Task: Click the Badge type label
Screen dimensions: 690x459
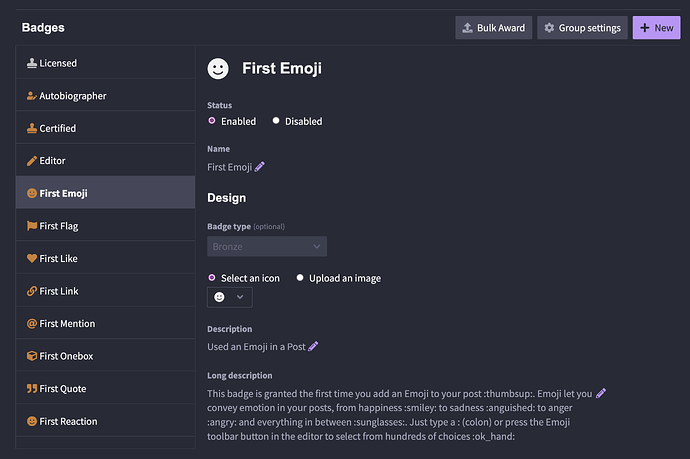Action: coord(229,227)
